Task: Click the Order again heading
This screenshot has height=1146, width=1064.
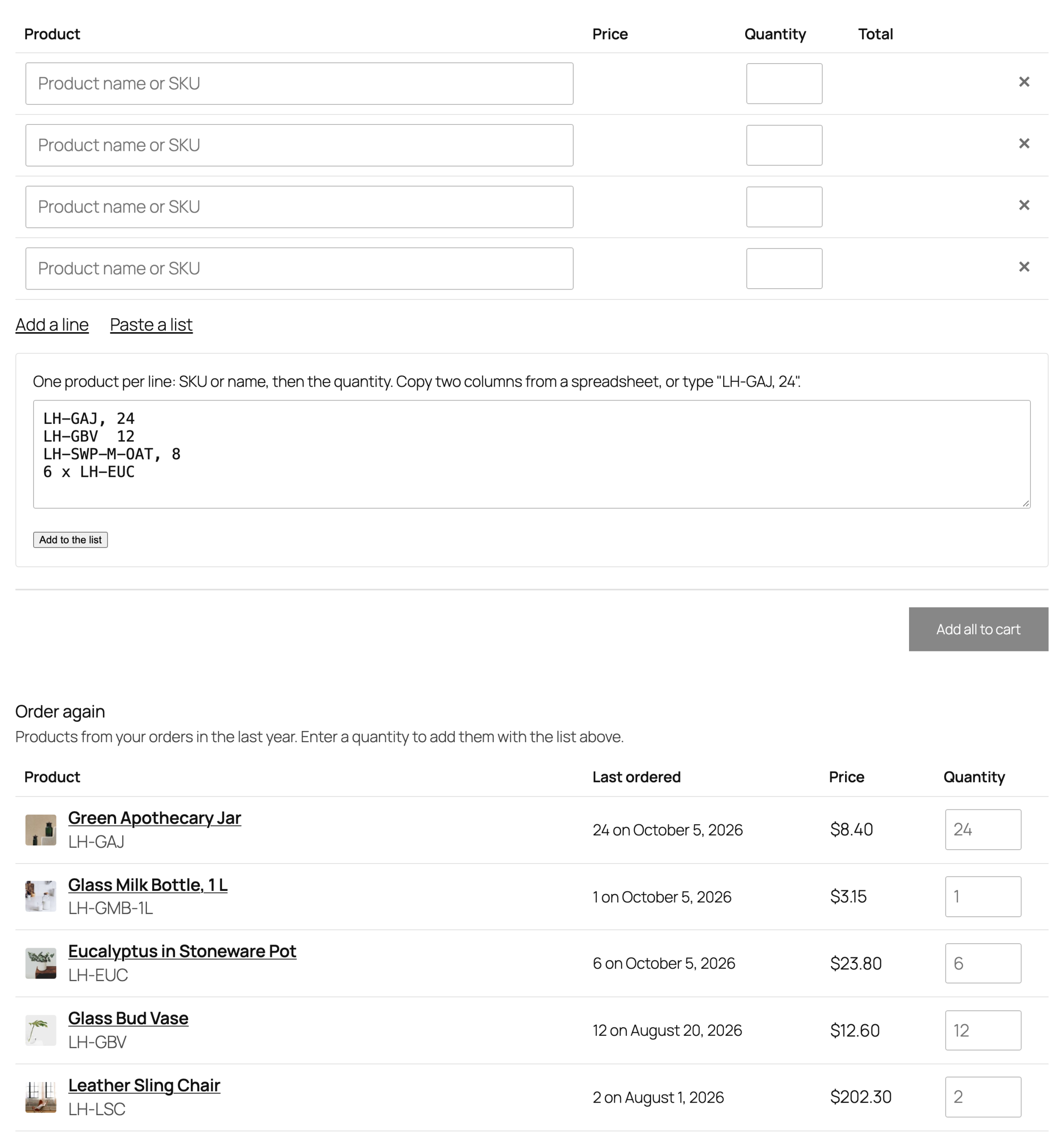Action: [x=60, y=711]
